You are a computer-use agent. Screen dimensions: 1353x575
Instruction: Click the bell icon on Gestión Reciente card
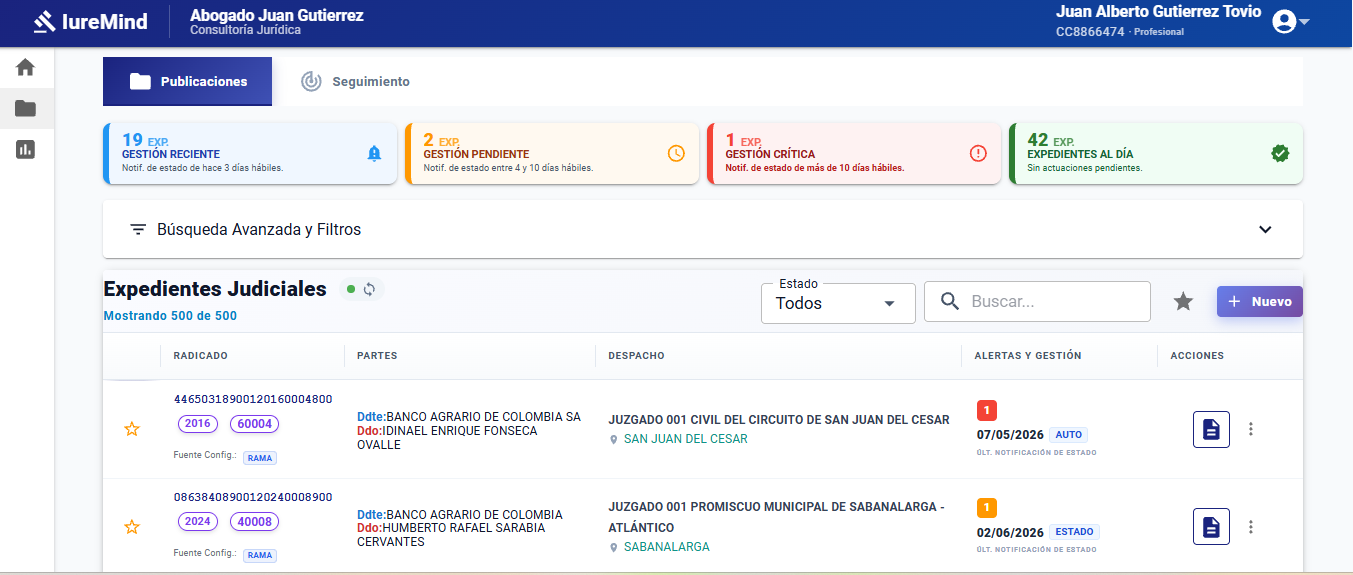(374, 153)
